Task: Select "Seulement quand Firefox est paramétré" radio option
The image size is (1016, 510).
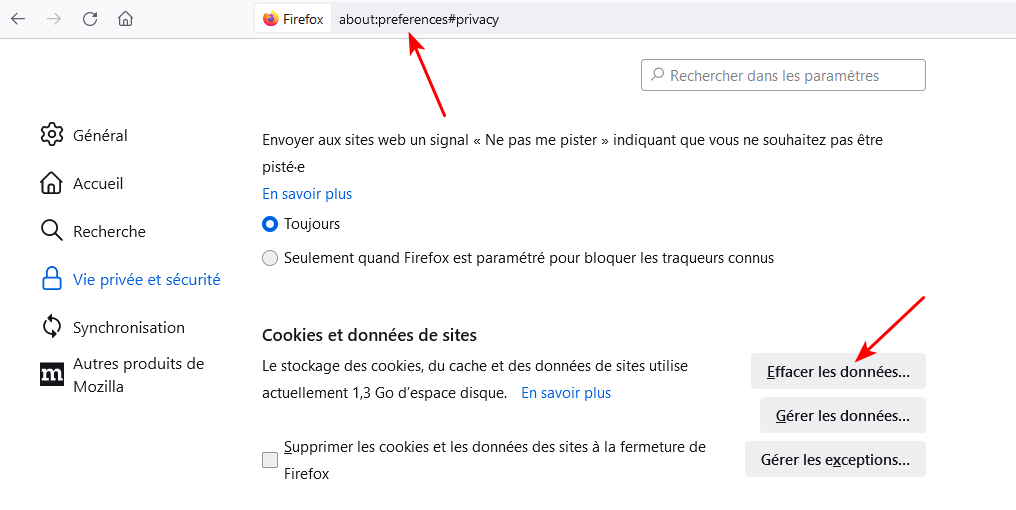Action: click(x=270, y=258)
